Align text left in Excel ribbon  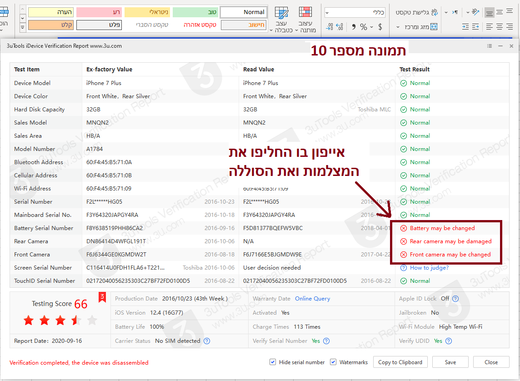pos(489,26)
